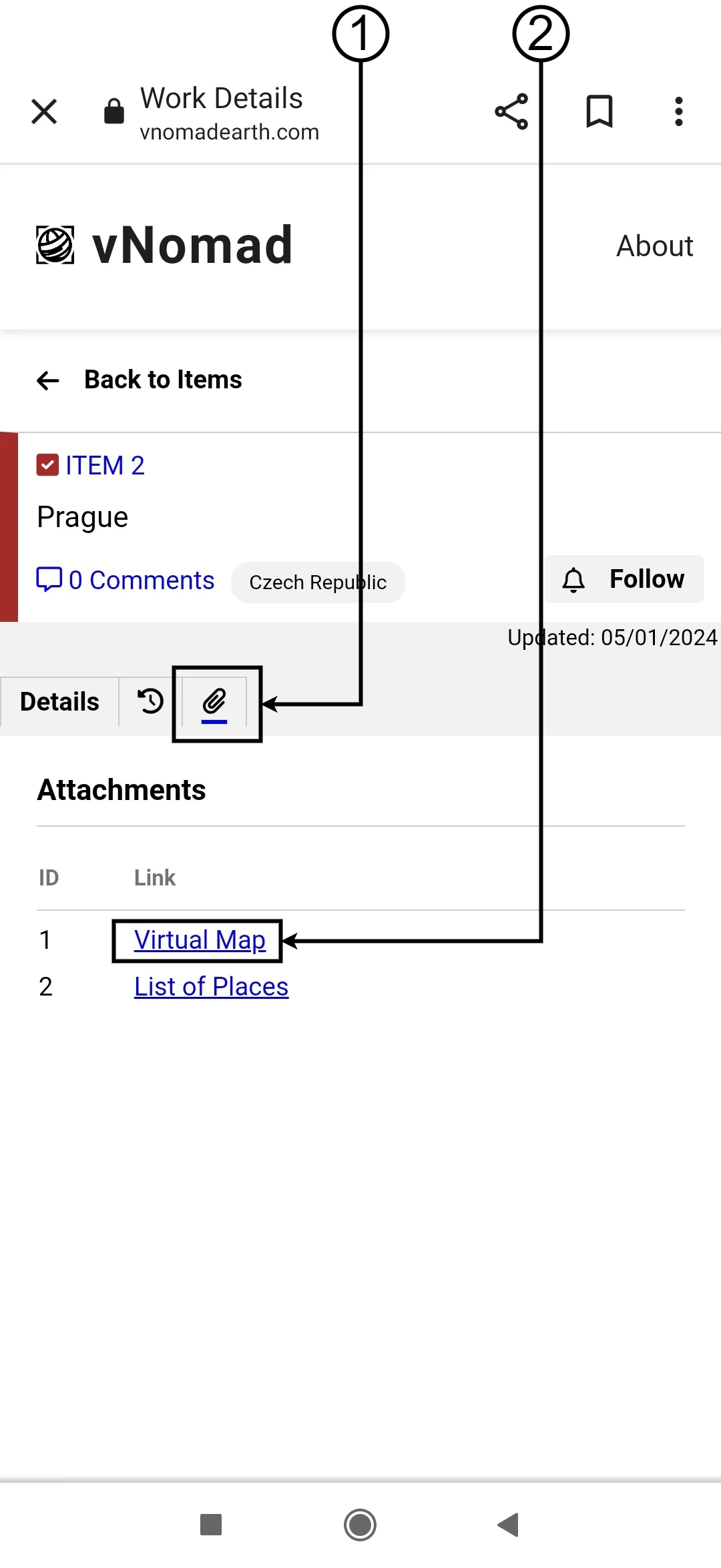Open the three-dot overflow menu
721x1568 pixels.
coord(678,111)
